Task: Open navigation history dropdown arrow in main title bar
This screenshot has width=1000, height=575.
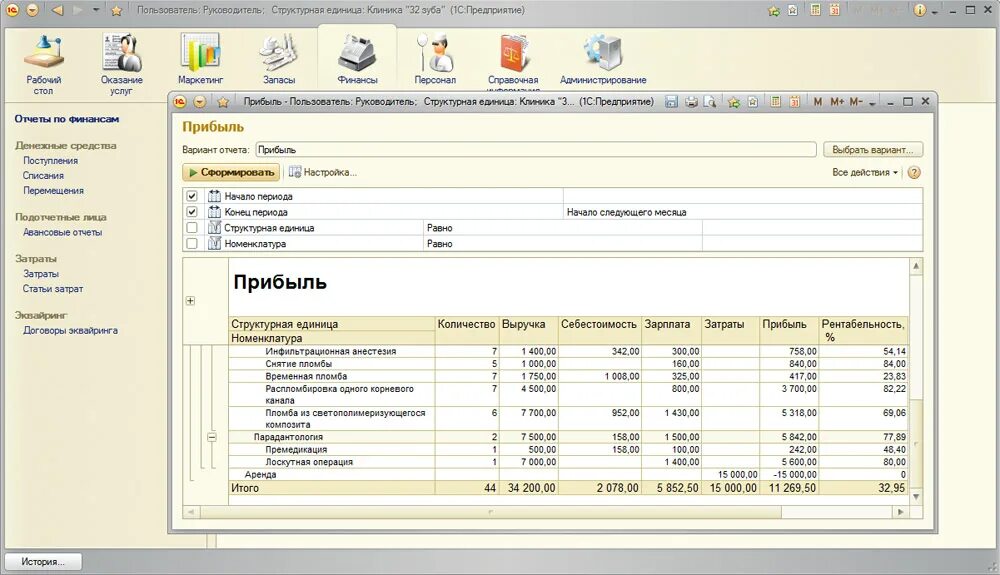Action: [x=96, y=10]
